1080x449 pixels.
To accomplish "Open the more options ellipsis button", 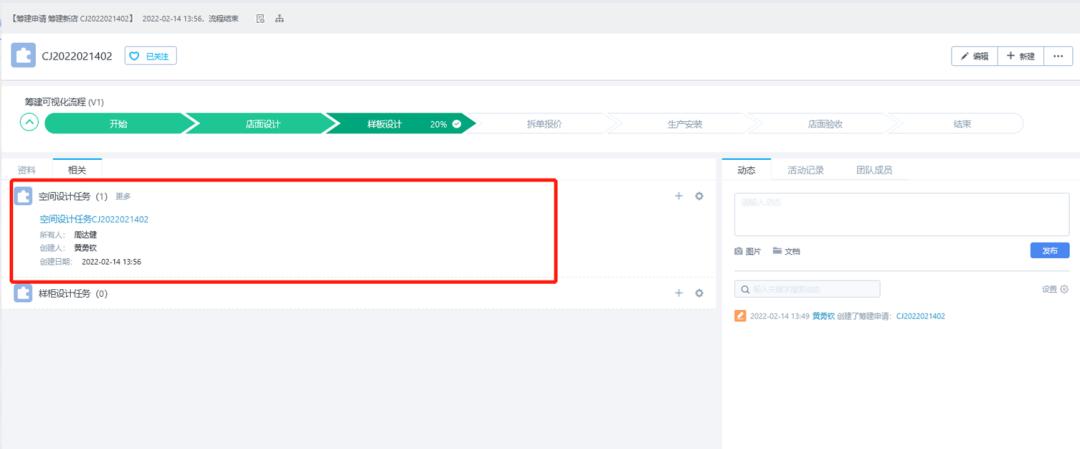I will [x=1059, y=56].
